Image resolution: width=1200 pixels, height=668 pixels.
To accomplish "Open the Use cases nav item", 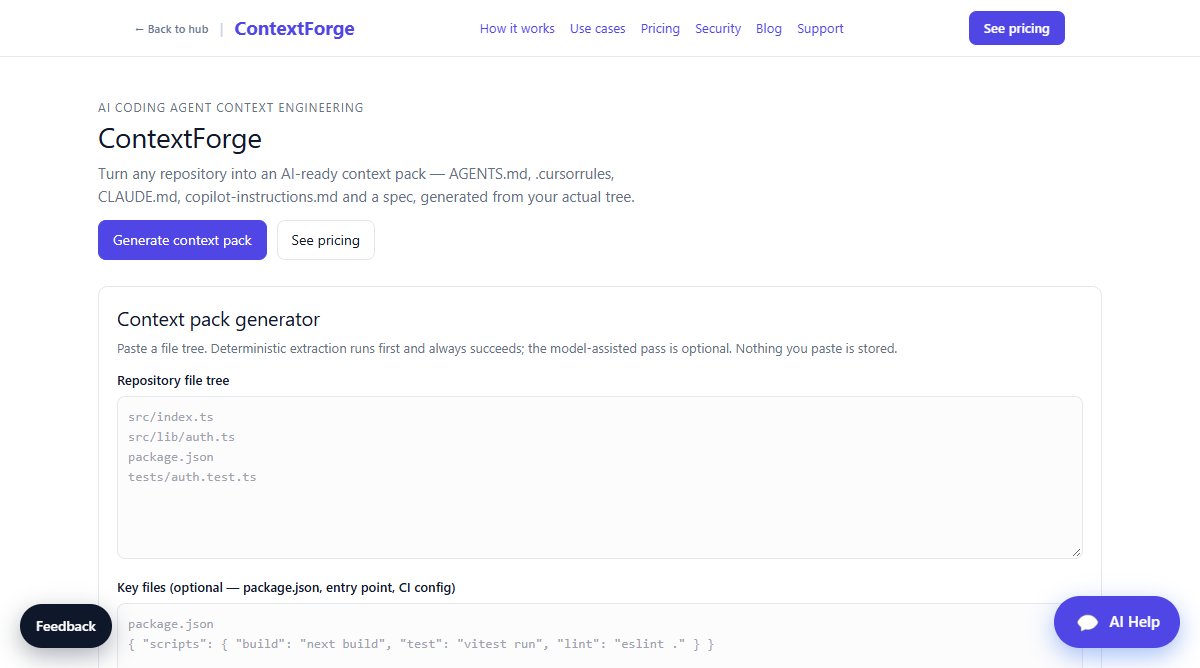I will pos(597,29).
